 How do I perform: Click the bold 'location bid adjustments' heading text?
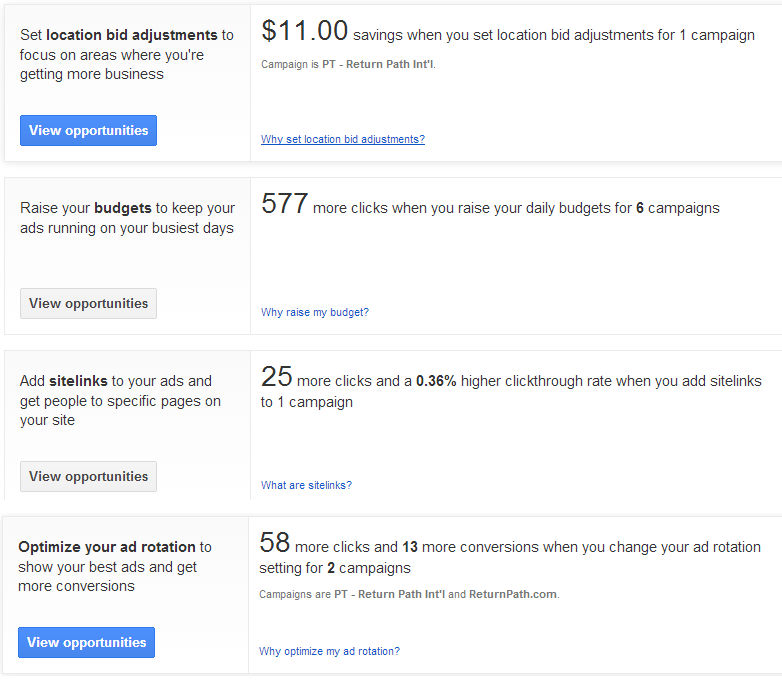132,35
